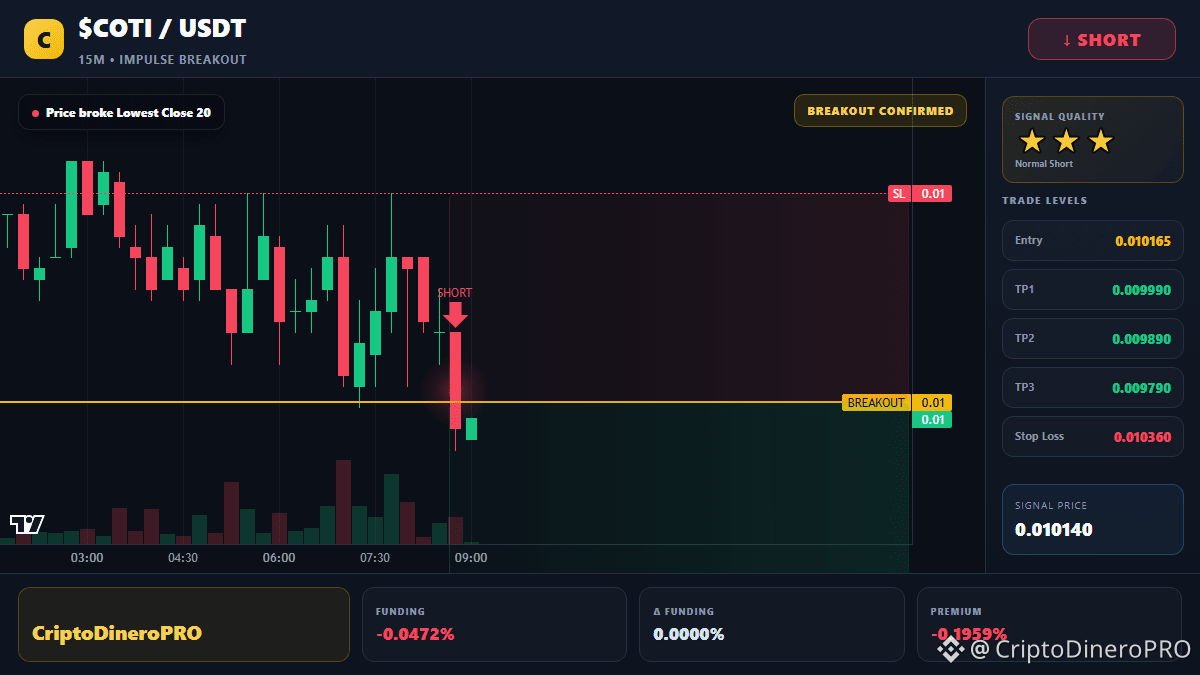Click the green 0.01 price tag
This screenshot has height=675, width=1200.
[x=932, y=420]
